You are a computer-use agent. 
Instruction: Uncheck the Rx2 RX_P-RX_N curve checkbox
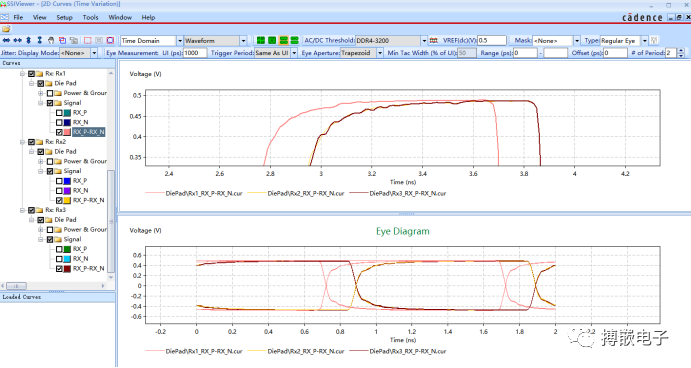point(59,201)
